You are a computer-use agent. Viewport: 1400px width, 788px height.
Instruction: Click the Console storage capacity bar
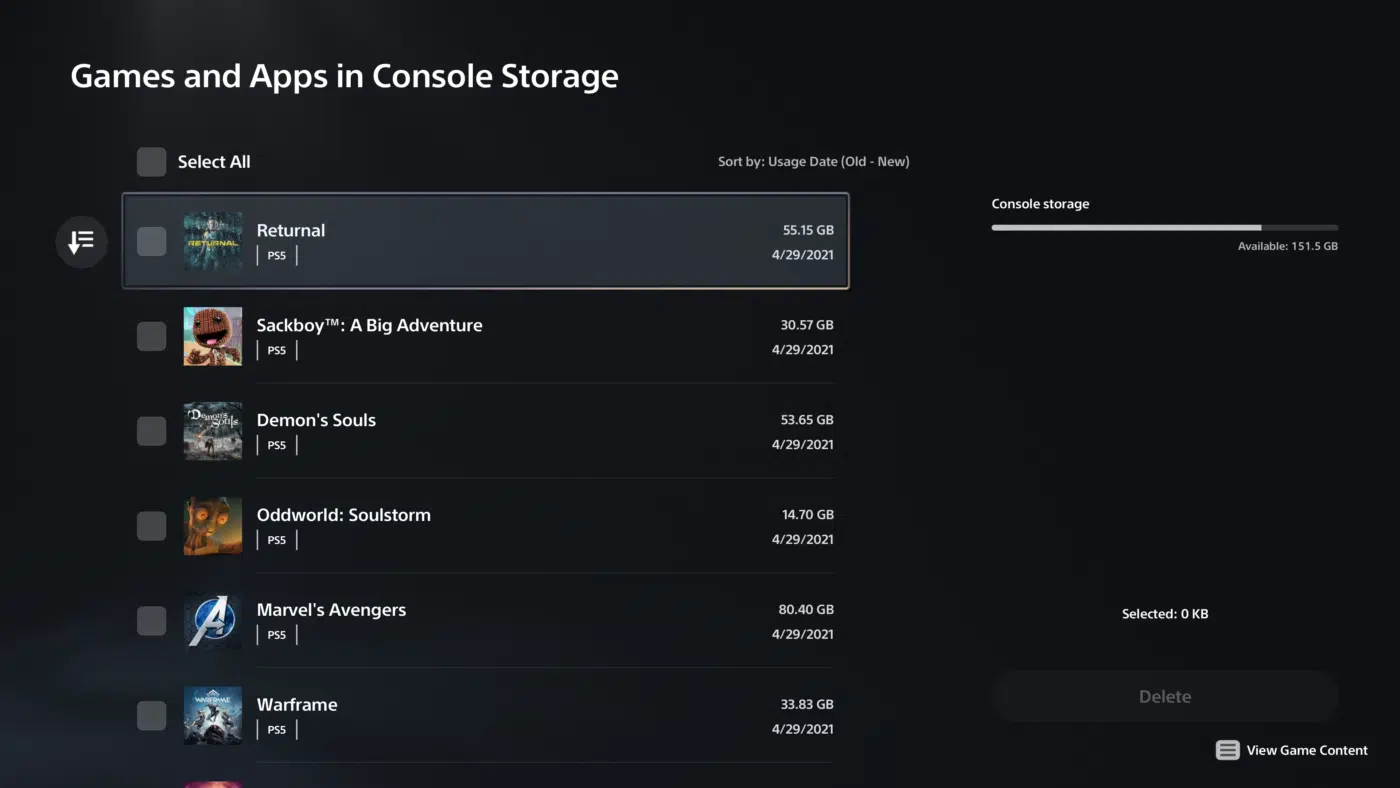[x=1163, y=227]
